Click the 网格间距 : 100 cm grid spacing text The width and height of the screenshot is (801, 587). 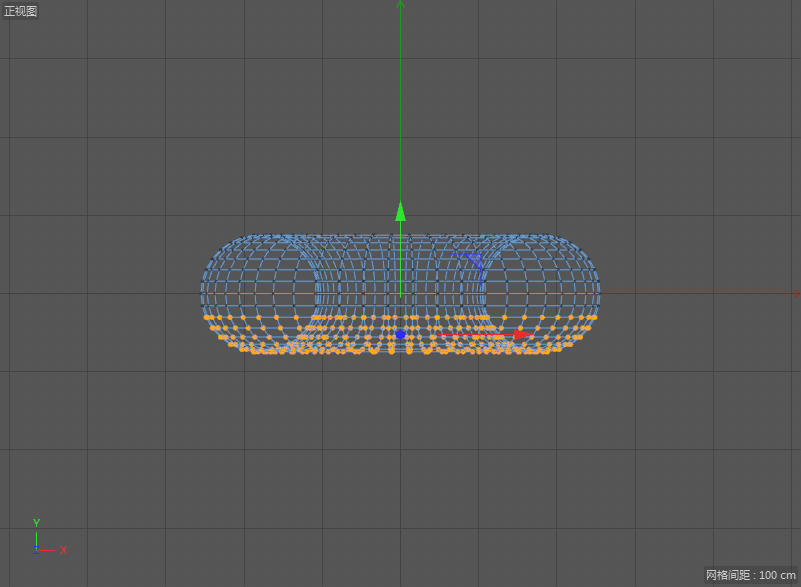click(750, 575)
